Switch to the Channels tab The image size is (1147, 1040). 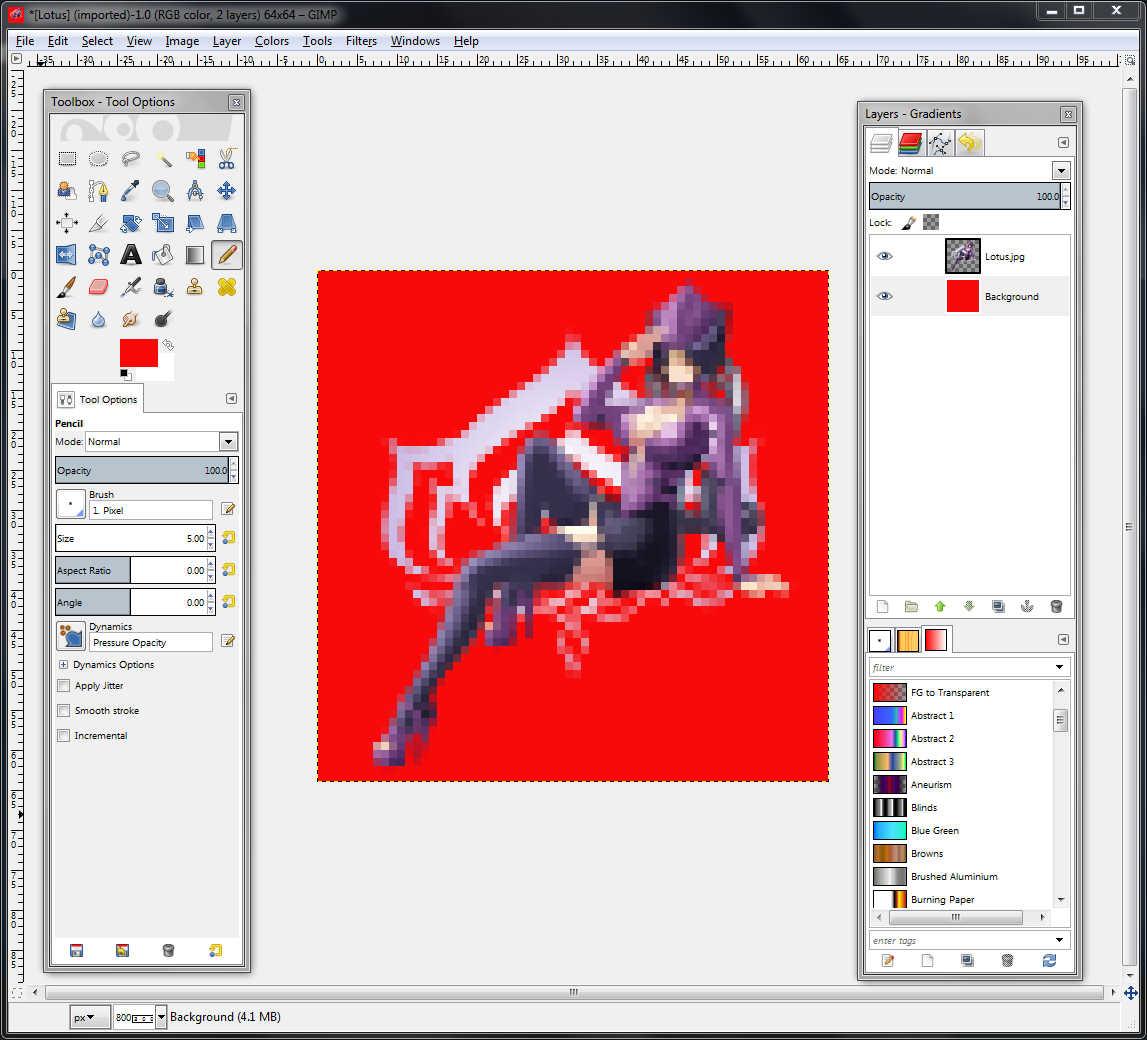coord(910,143)
